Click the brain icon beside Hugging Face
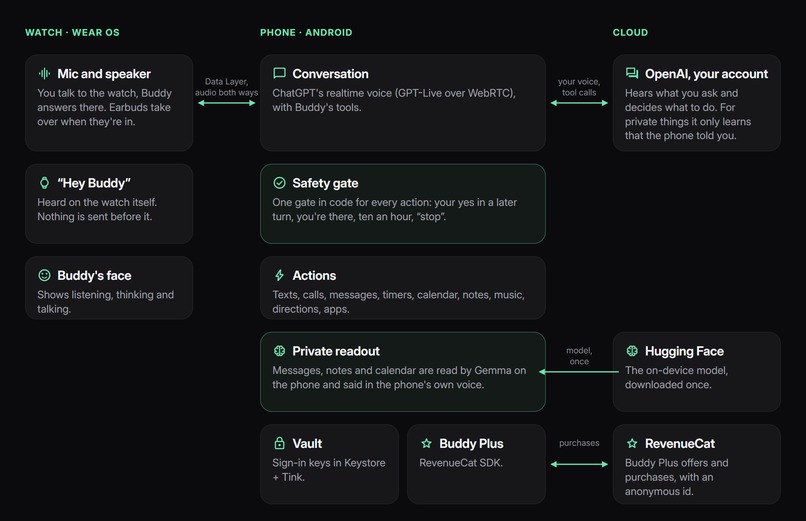806x521 pixels. (x=632, y=351)
